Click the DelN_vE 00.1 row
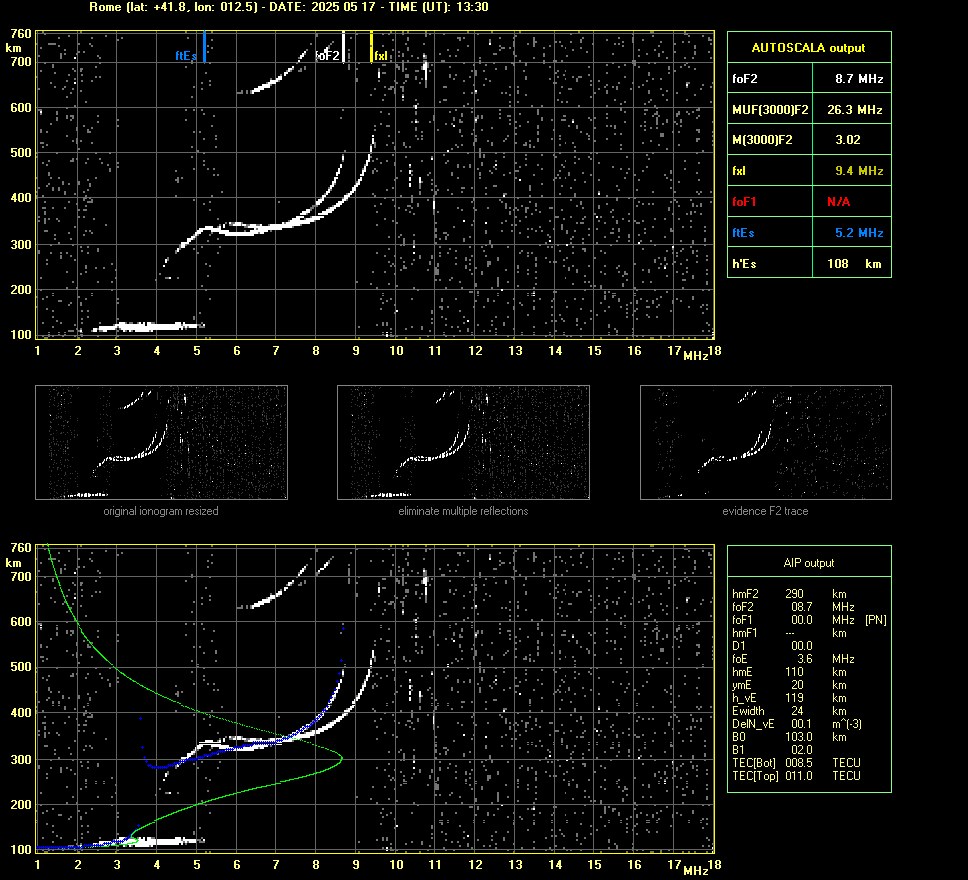The image size is (968, 880). (796, 724)
